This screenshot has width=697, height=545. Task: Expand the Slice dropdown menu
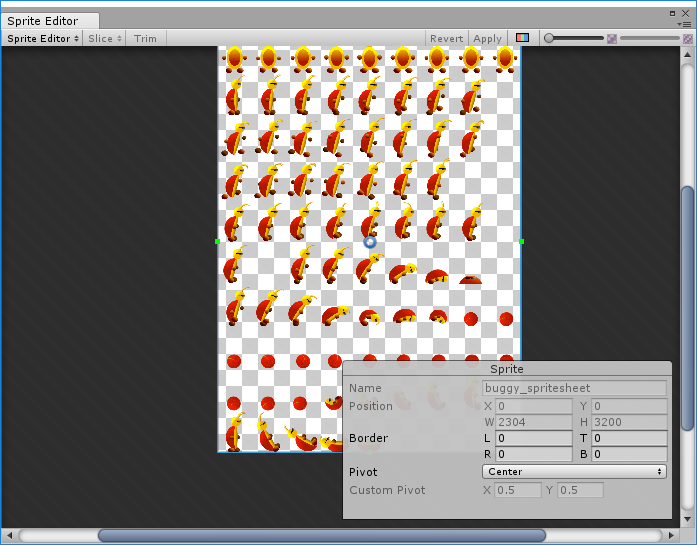(x=105, y=38)
